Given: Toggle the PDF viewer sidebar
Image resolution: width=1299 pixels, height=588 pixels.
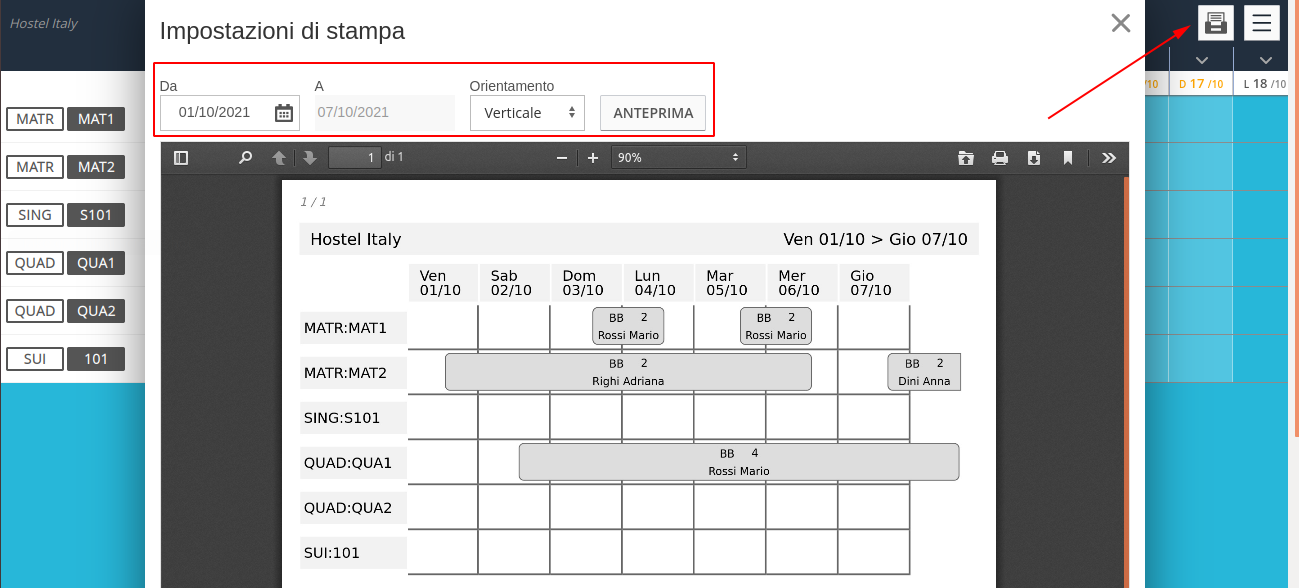Looking at the screenshot, I should pos(181,158).
